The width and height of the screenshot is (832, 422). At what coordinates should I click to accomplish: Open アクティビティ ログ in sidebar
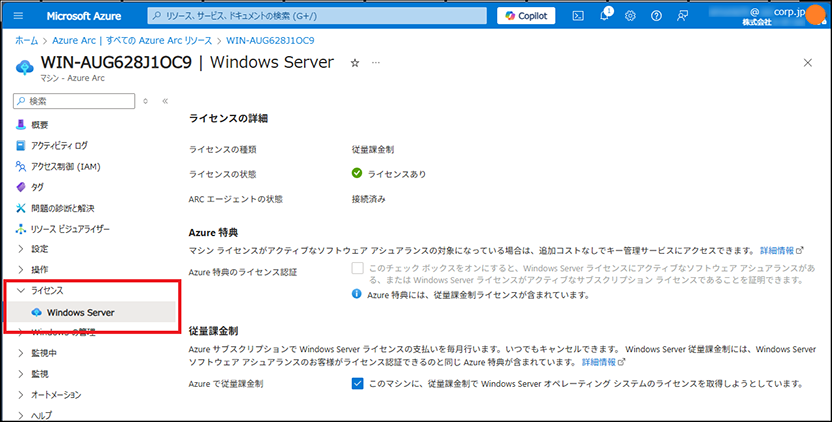pos(59,145)
